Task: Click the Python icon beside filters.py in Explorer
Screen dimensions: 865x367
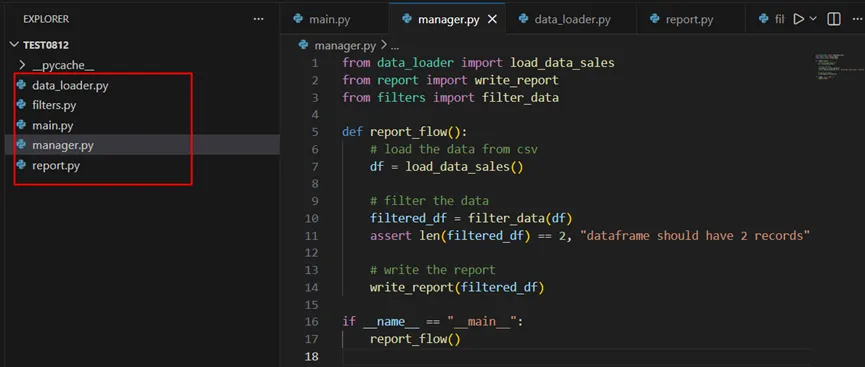Action: [22, 105]
